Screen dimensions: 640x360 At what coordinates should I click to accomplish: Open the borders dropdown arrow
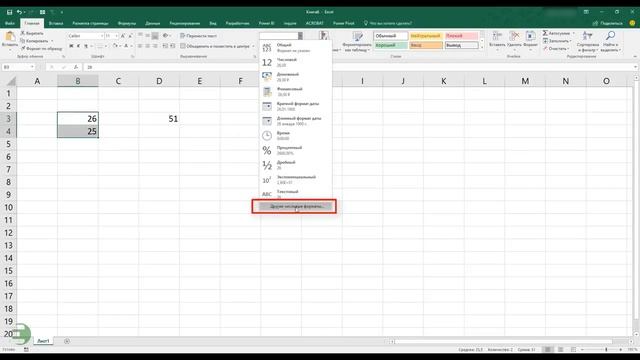coord(107,46)
